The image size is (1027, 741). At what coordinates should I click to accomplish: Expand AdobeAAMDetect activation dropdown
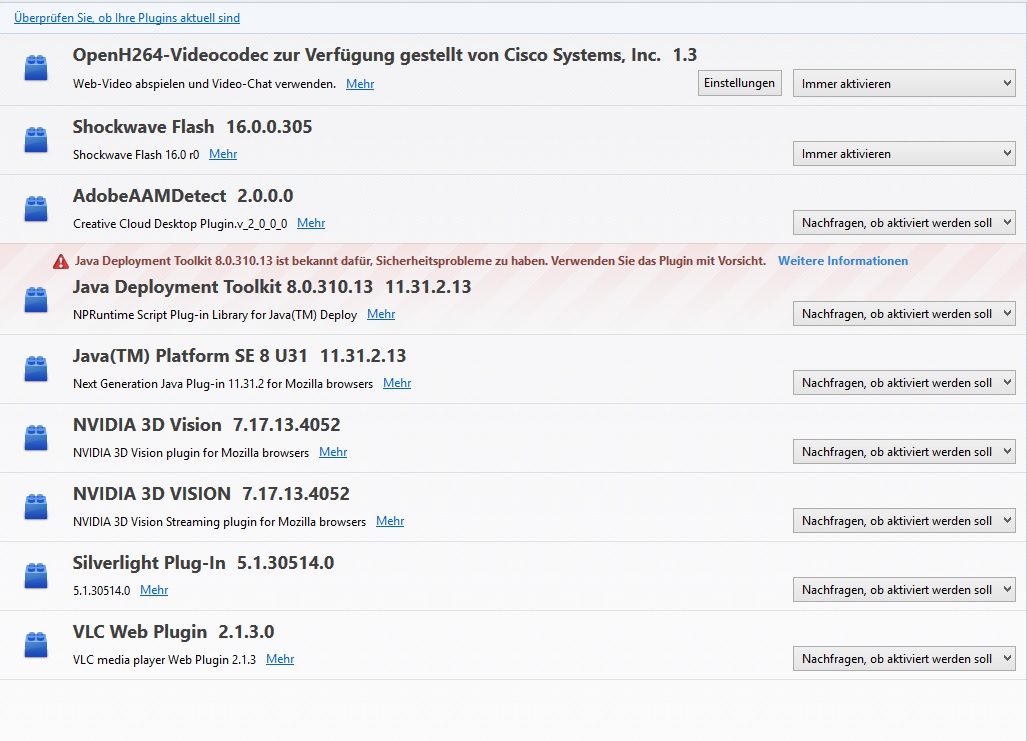click(x=904, y=223)
